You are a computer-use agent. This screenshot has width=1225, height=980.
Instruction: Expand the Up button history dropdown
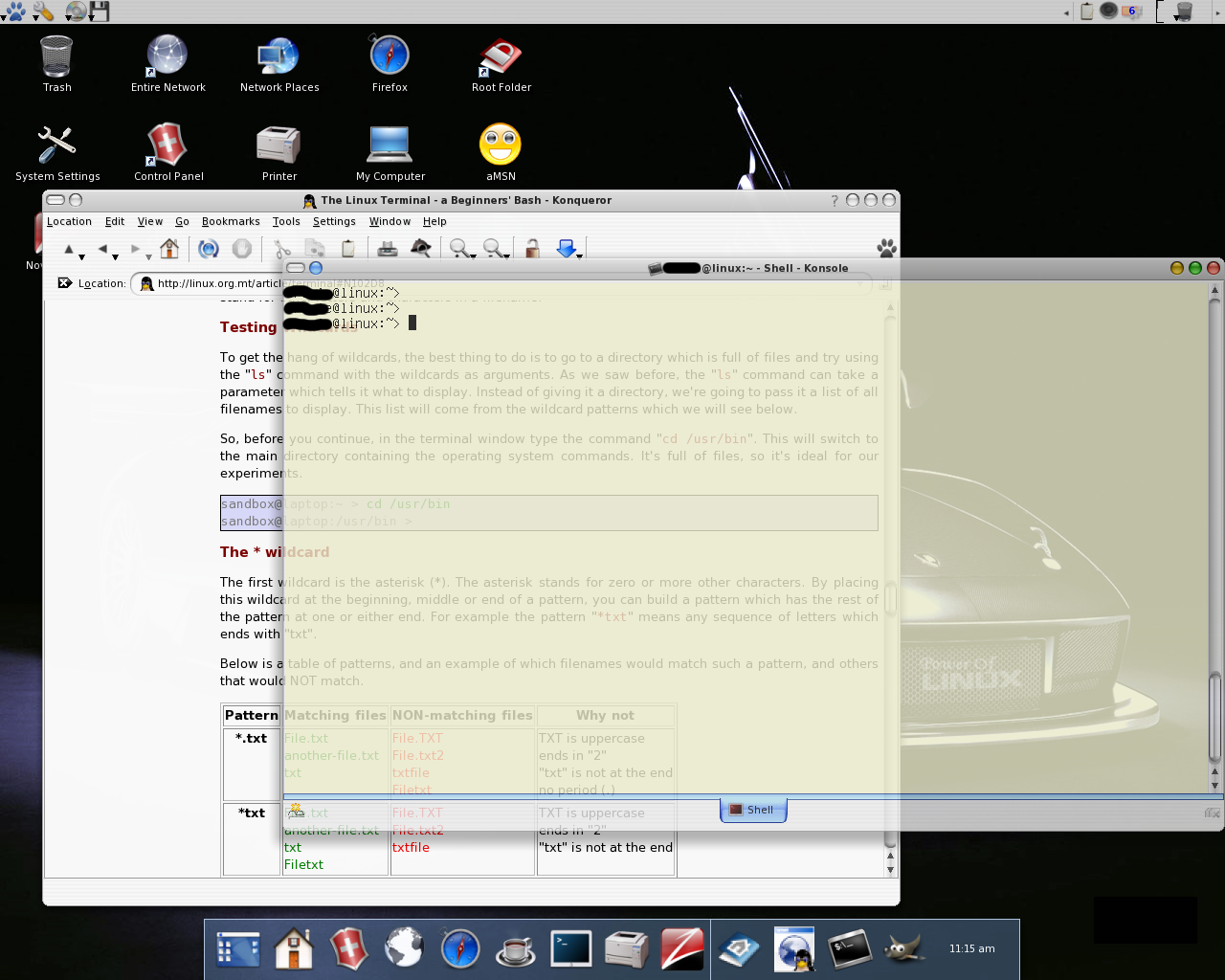click(x=81, y=256)
